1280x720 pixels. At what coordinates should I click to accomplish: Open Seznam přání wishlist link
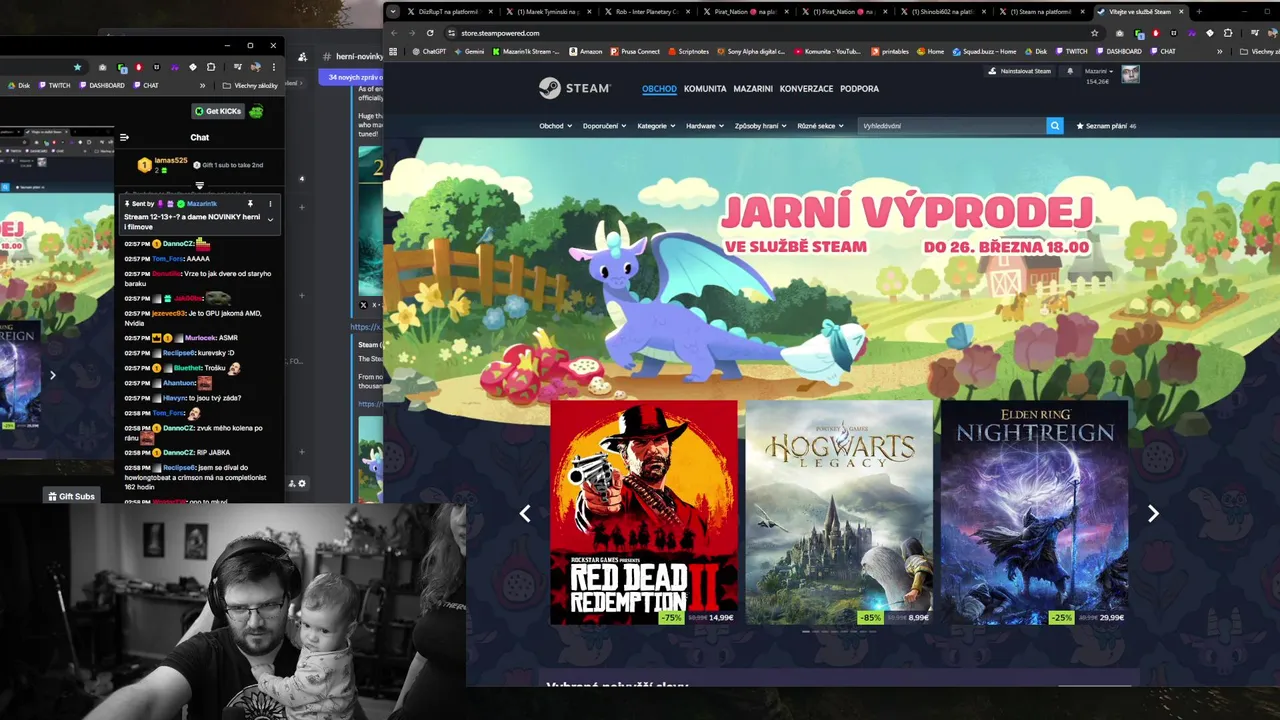pyautogui.click(x=1106, y=126)
